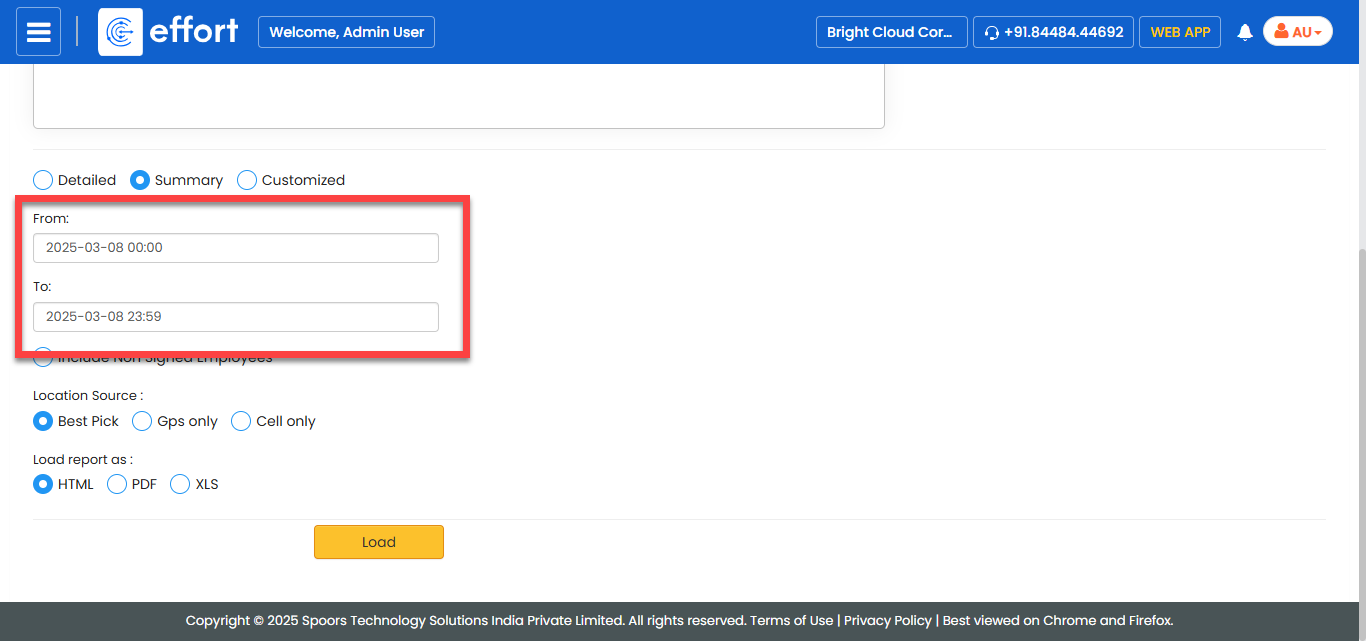The height and width of the screenshot is (641, 1366).
Task: Open the hamburger navigation menu
Action: 38,32
